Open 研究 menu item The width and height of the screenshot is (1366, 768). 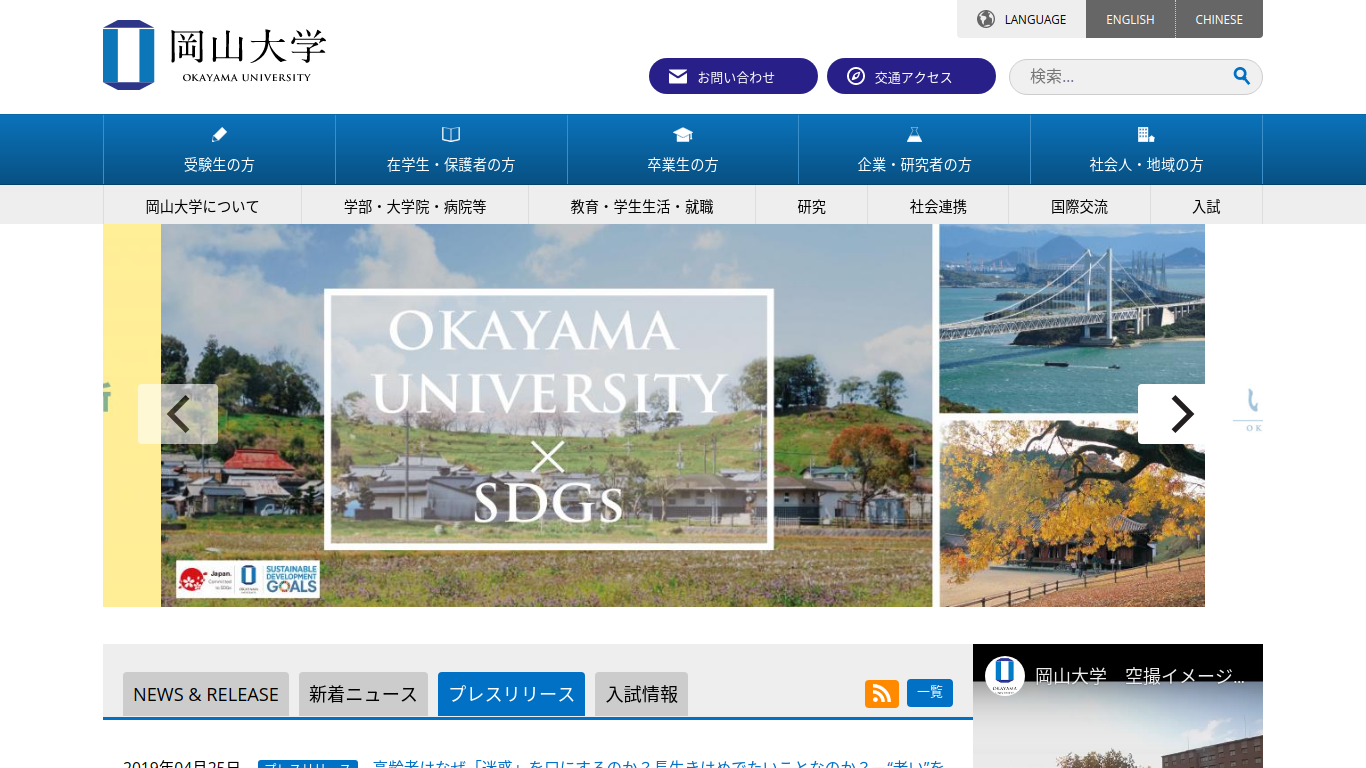(812, 206)
